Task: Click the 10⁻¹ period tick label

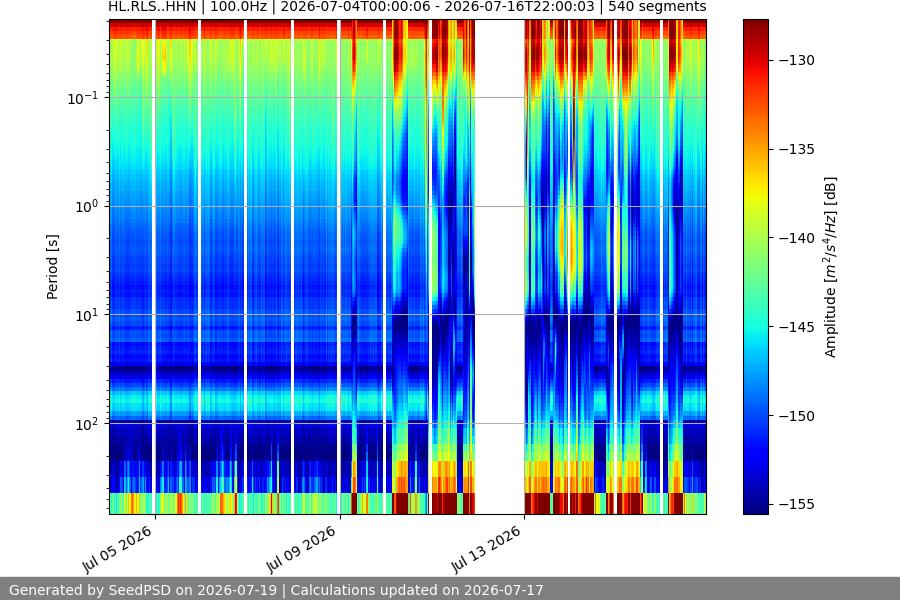Action: point(82,98)
